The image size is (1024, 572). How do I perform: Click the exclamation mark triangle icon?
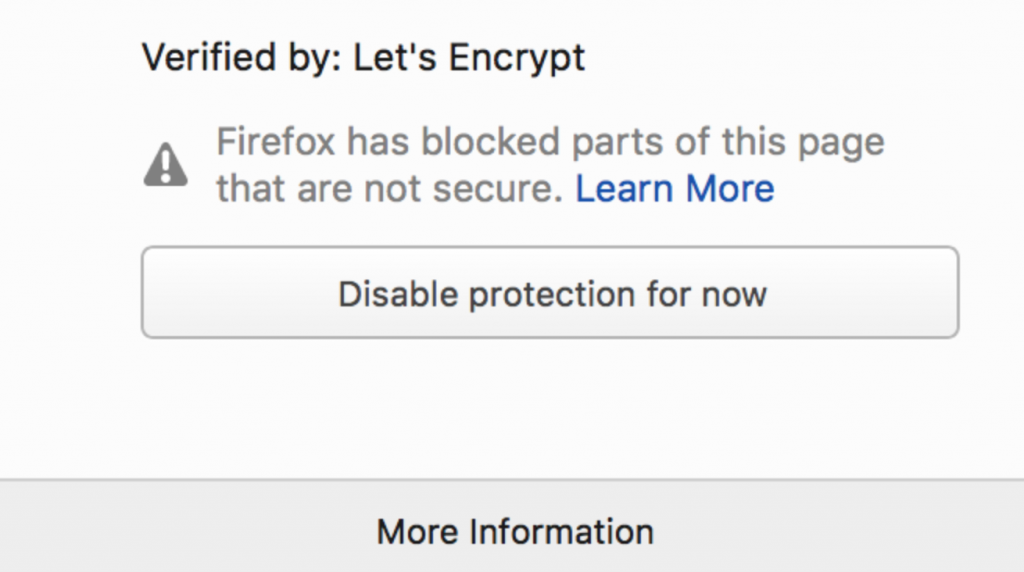coord(166,165)
